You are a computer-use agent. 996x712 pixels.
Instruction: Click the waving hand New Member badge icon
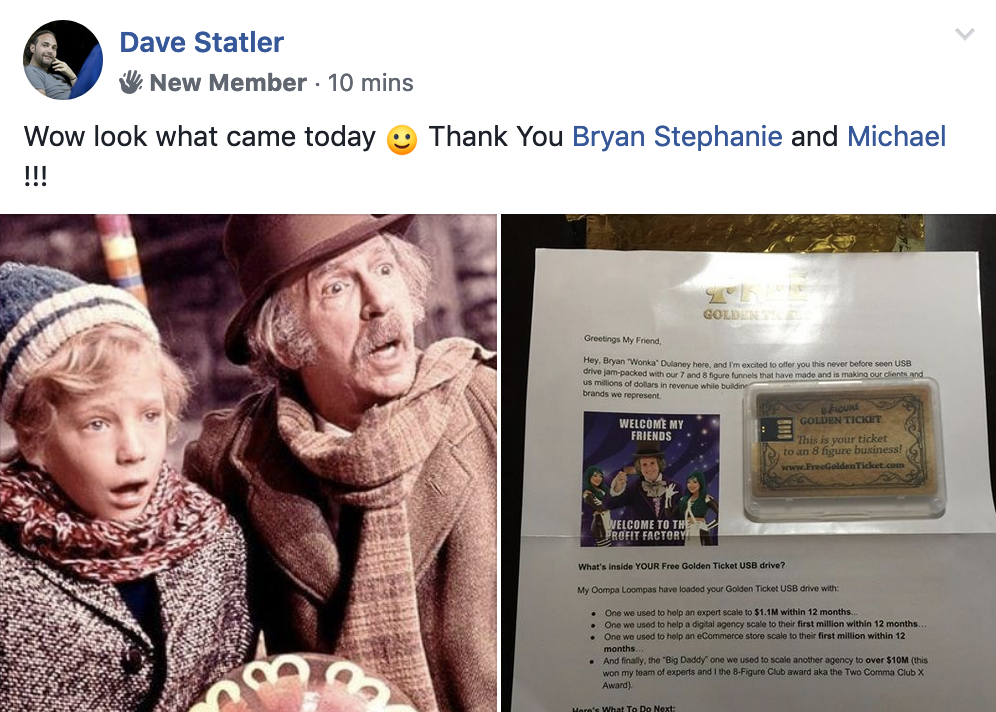131,82
